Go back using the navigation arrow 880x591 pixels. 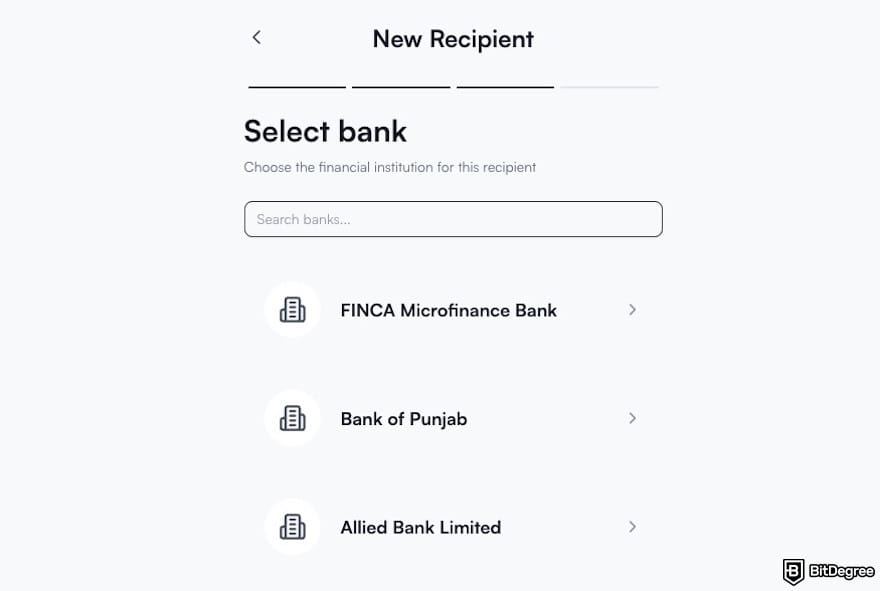click(256, 37)
